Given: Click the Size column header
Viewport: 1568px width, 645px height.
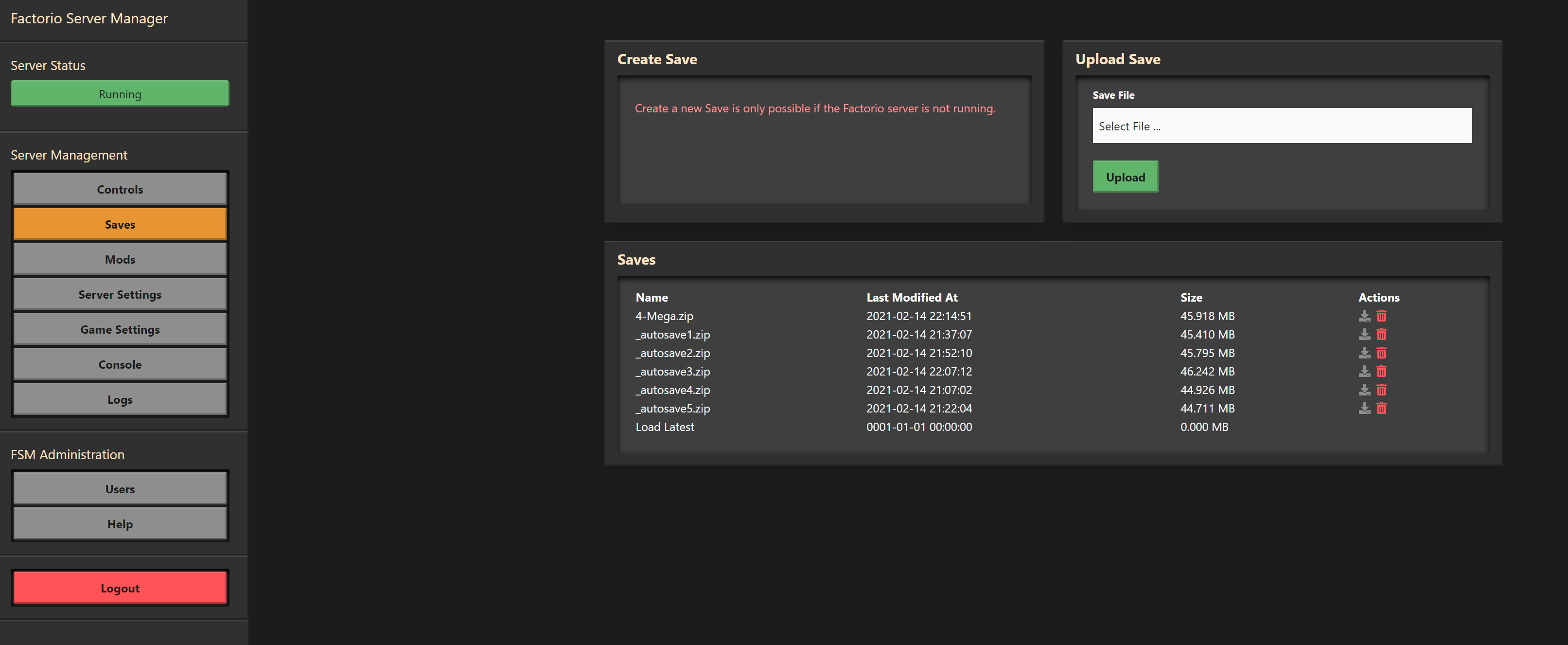Looking at the screenshot, I should pos(1191,298).
